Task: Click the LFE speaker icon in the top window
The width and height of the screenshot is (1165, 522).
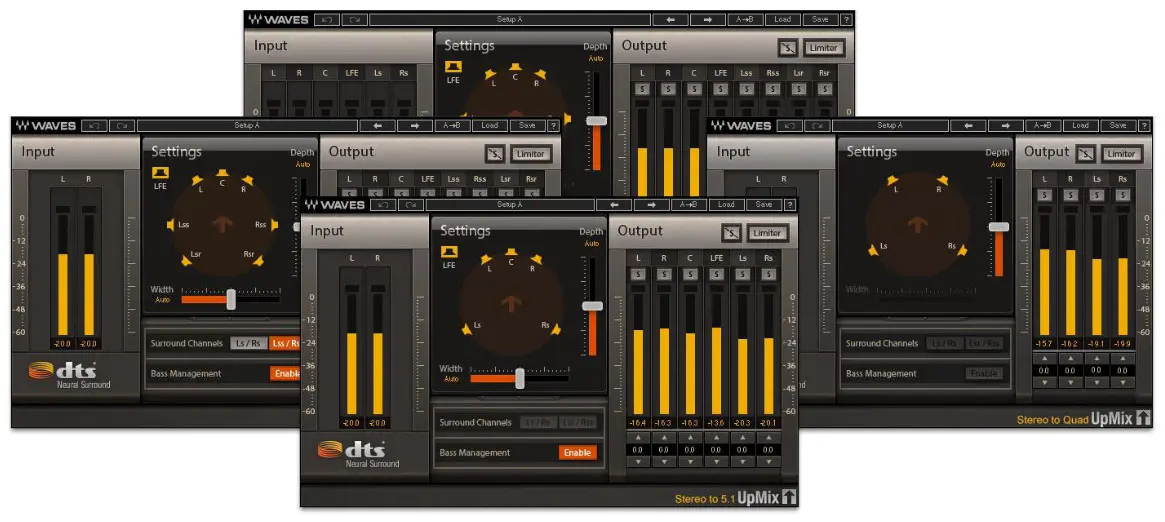Action: click(452, 67)
